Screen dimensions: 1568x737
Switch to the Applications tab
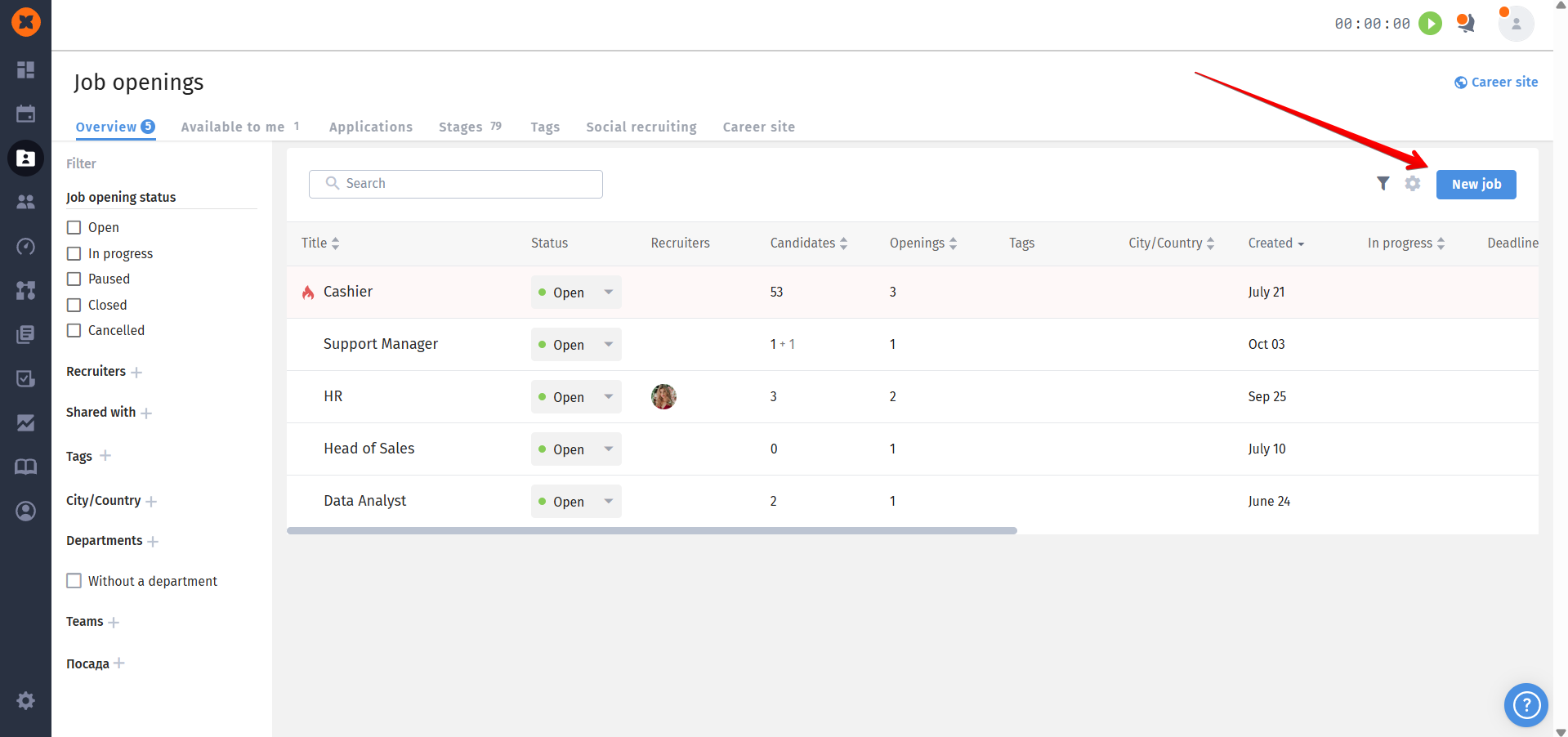click(x=371, y=127)
